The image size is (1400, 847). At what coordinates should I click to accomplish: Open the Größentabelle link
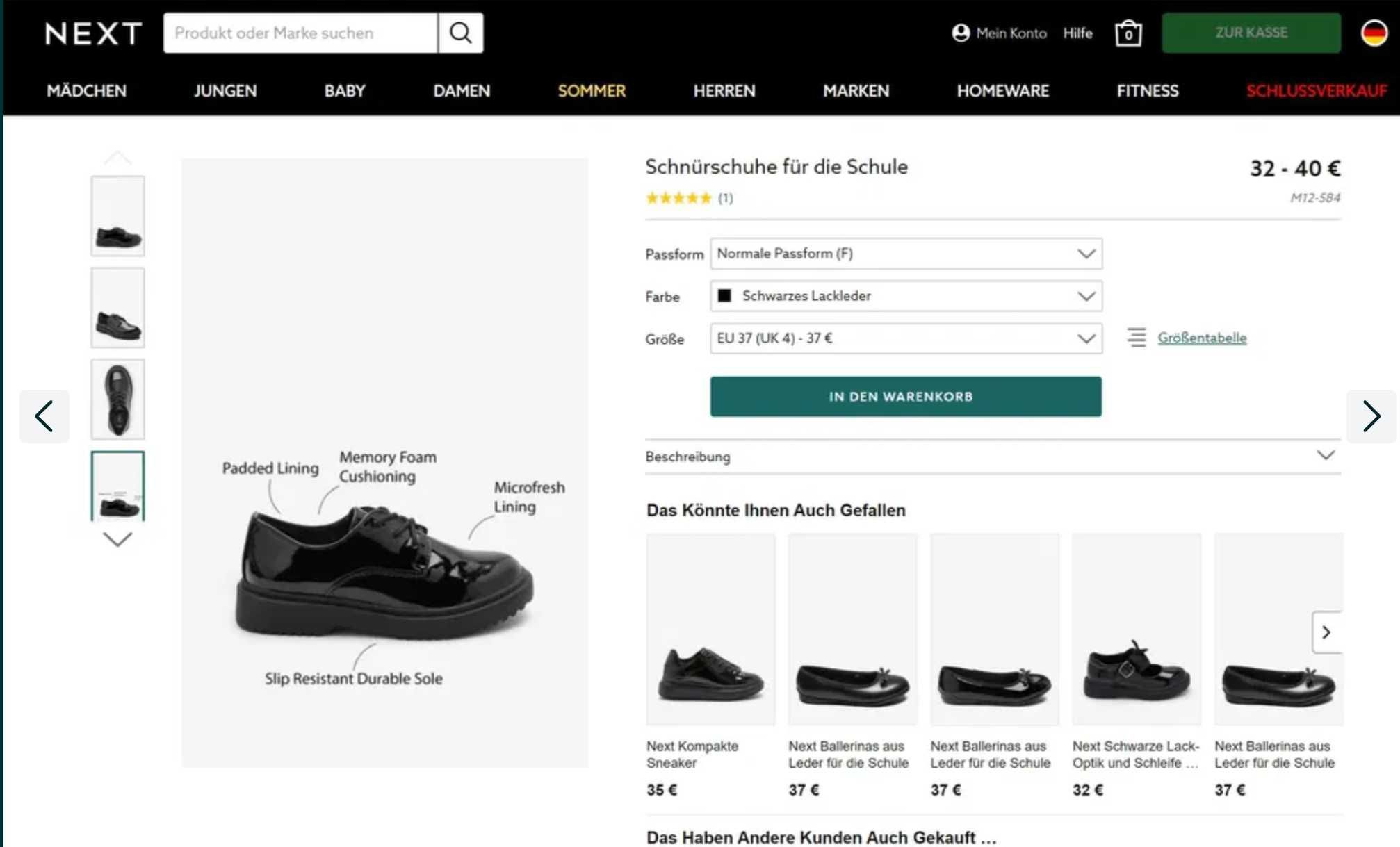point(1201,338)
